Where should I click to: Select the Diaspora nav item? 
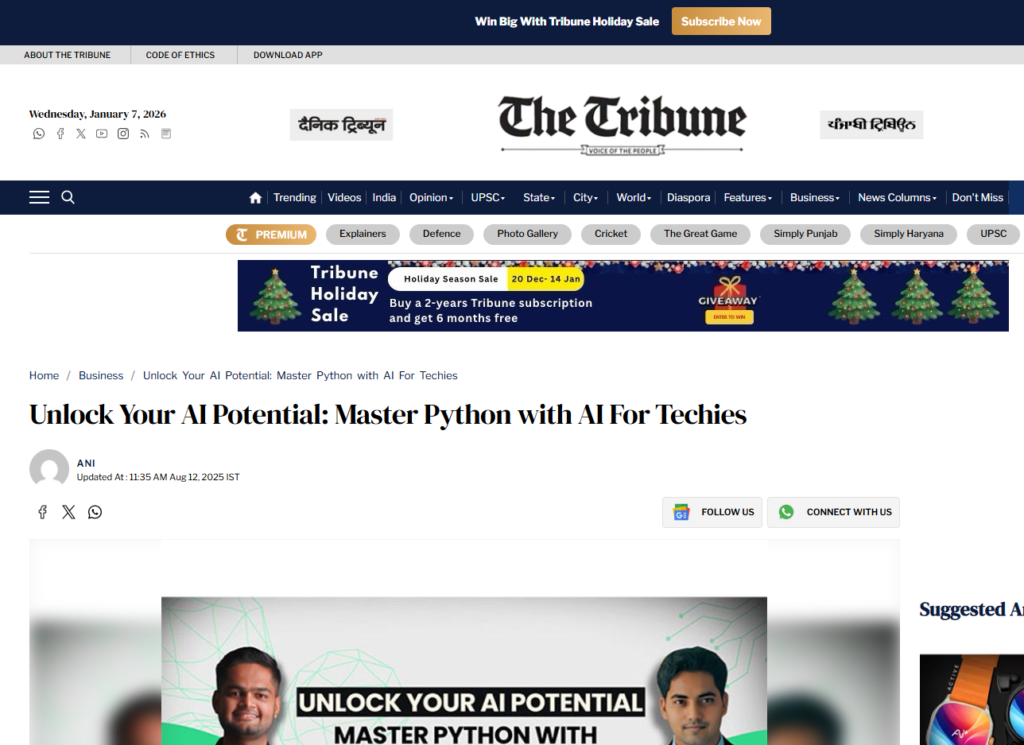pos(688,197)
